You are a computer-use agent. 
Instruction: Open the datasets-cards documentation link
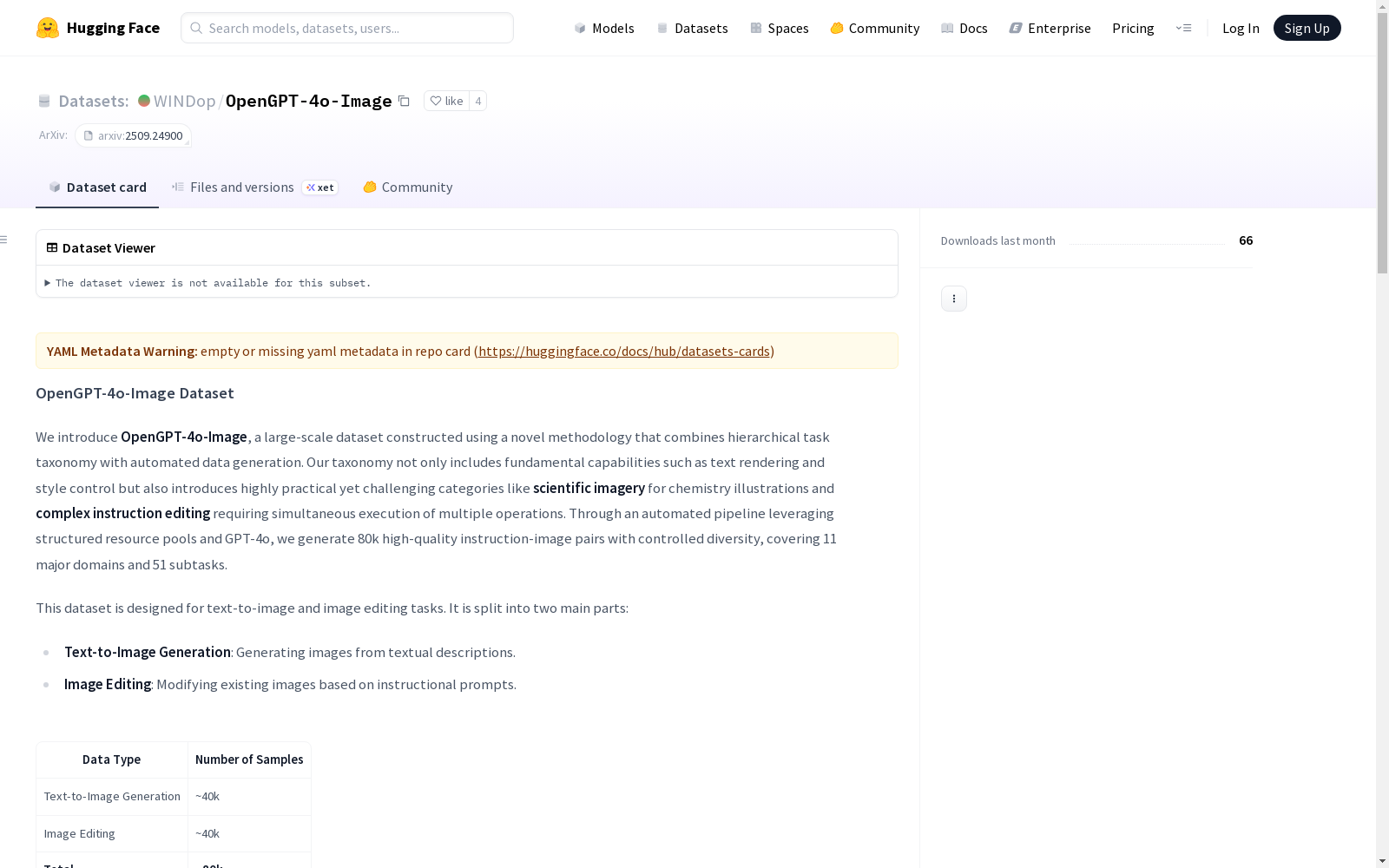[x=624, y=351]
